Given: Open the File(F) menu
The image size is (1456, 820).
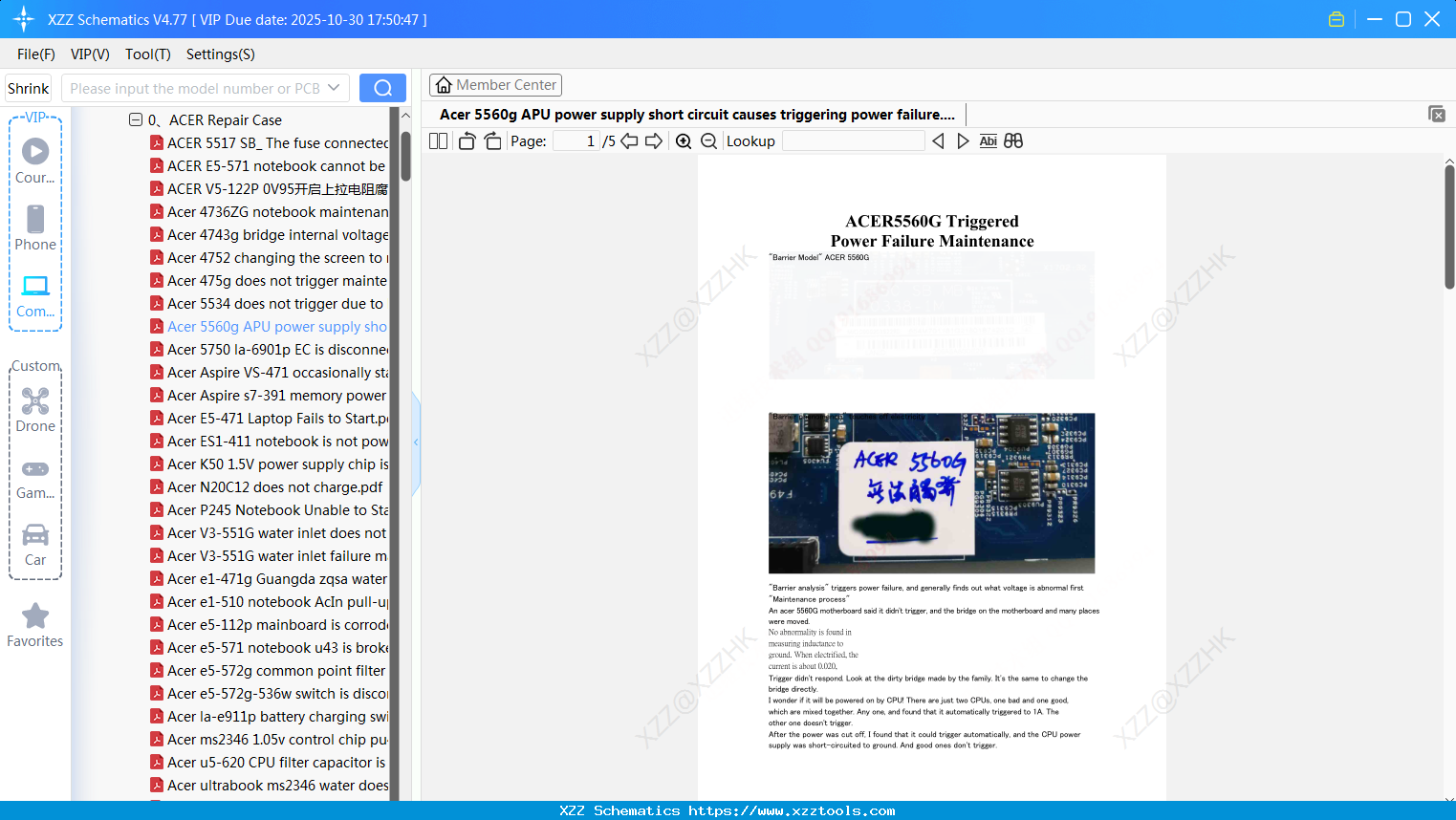Looking at the screenshot, I should [x=36, y=54].
